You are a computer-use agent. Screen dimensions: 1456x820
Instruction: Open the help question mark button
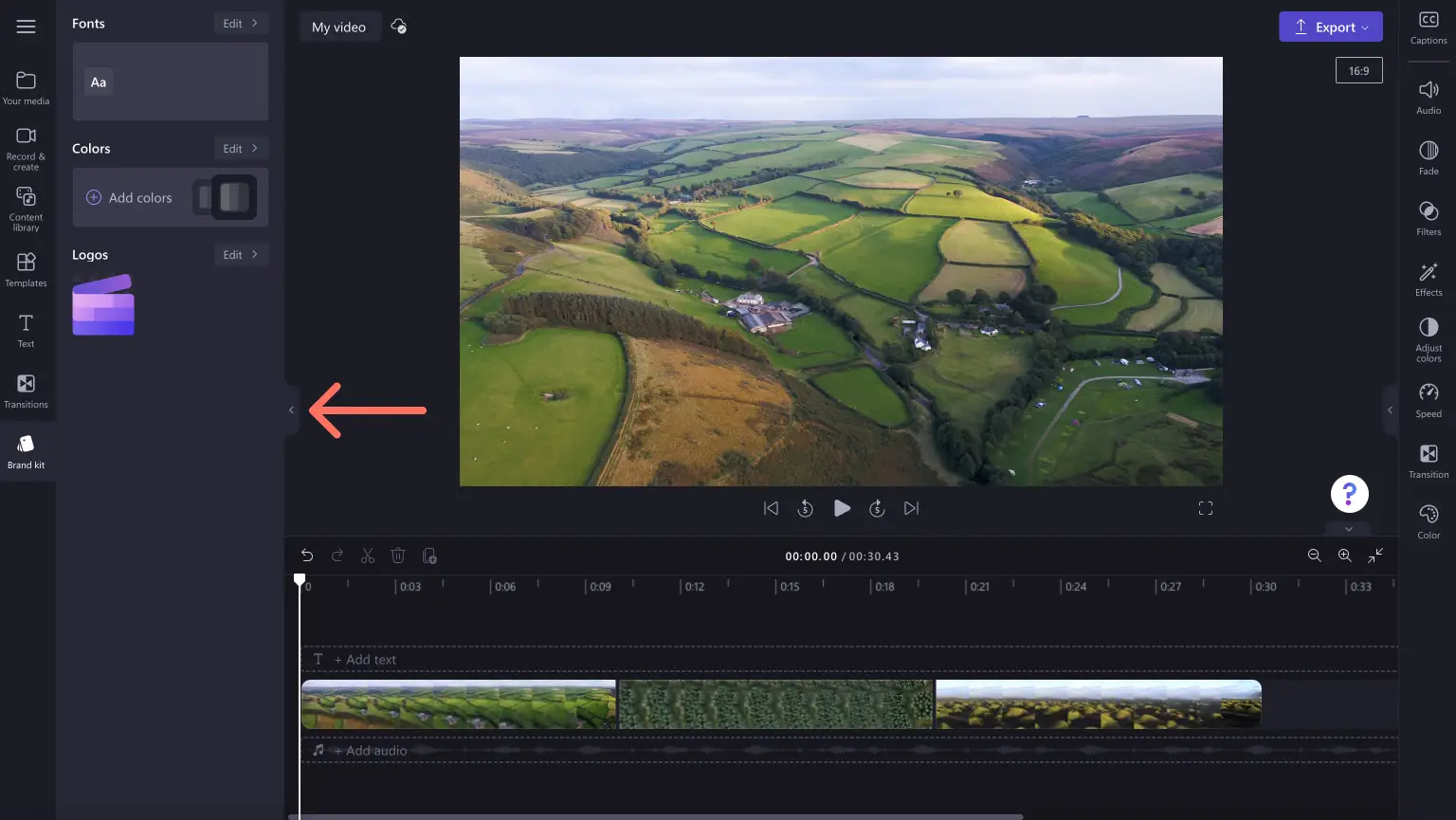[x=1350, y=494]
